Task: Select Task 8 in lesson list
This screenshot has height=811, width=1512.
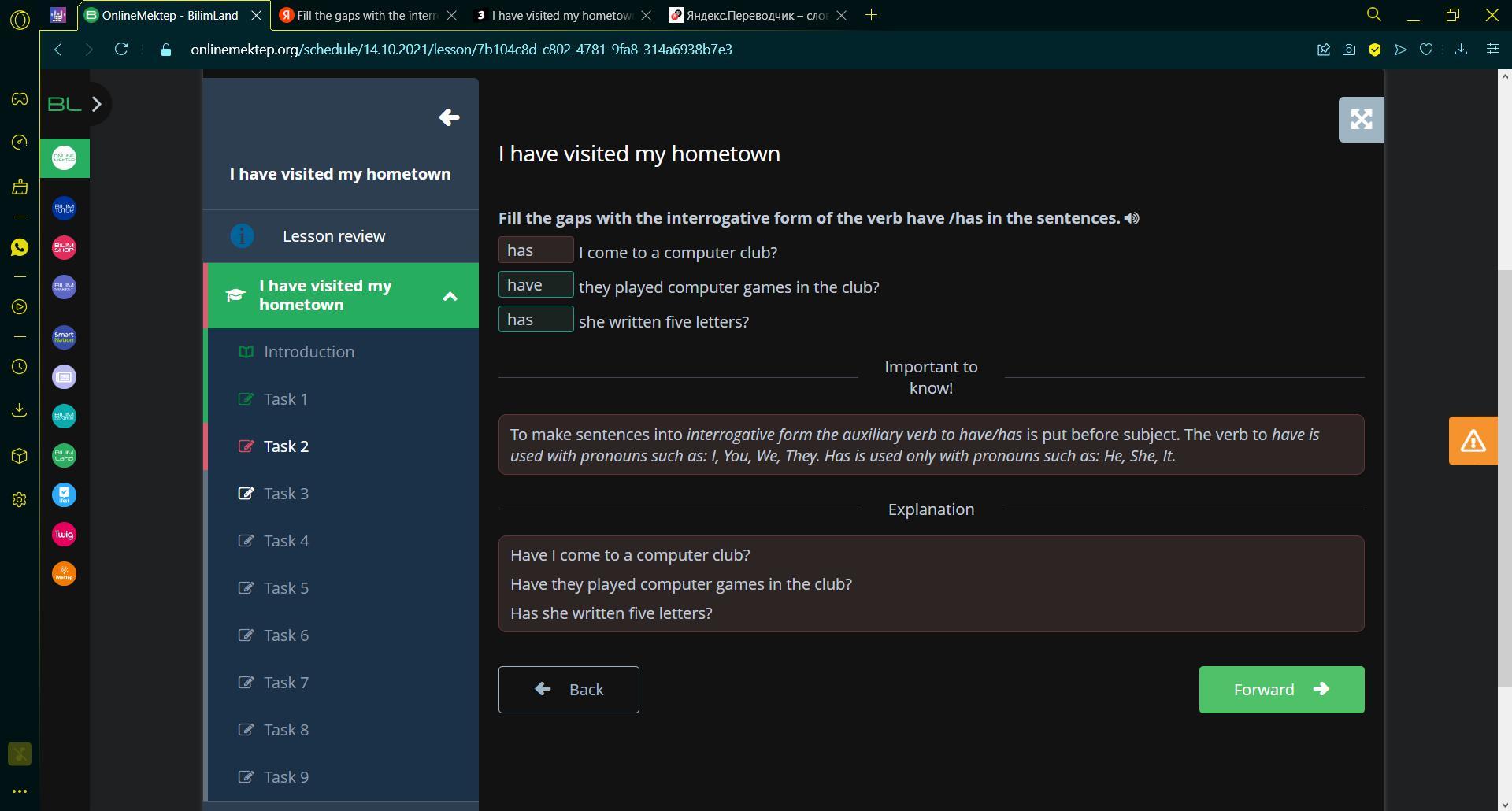Action: coord(343,730)
